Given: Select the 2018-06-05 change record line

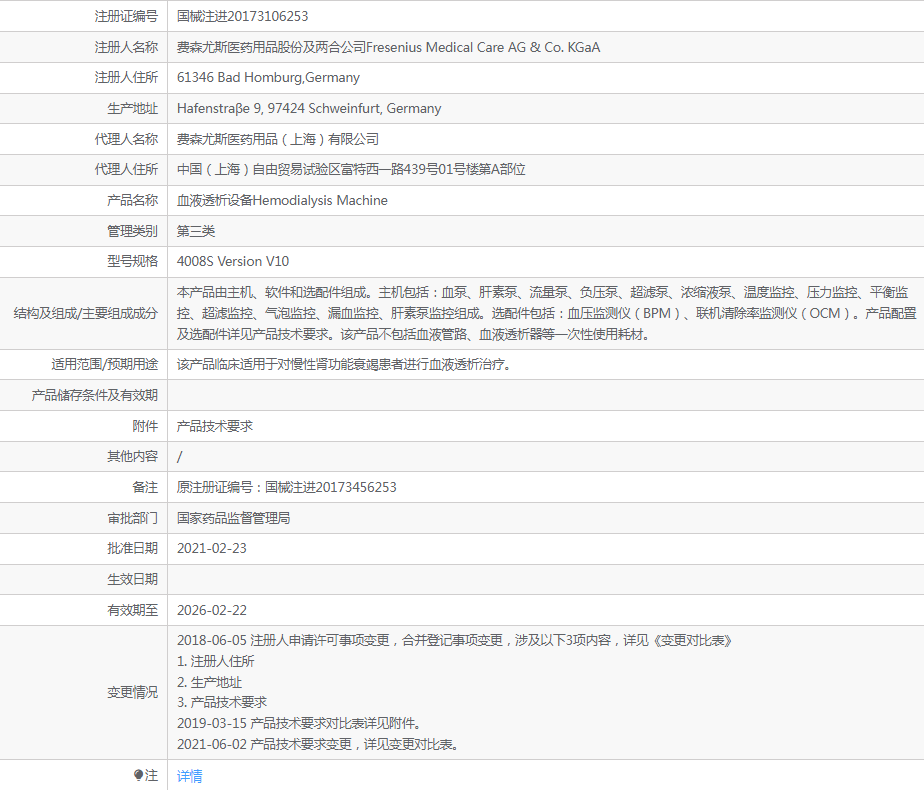Looking at the screenshot, I should pyautogui.click(x=454, y=640).
